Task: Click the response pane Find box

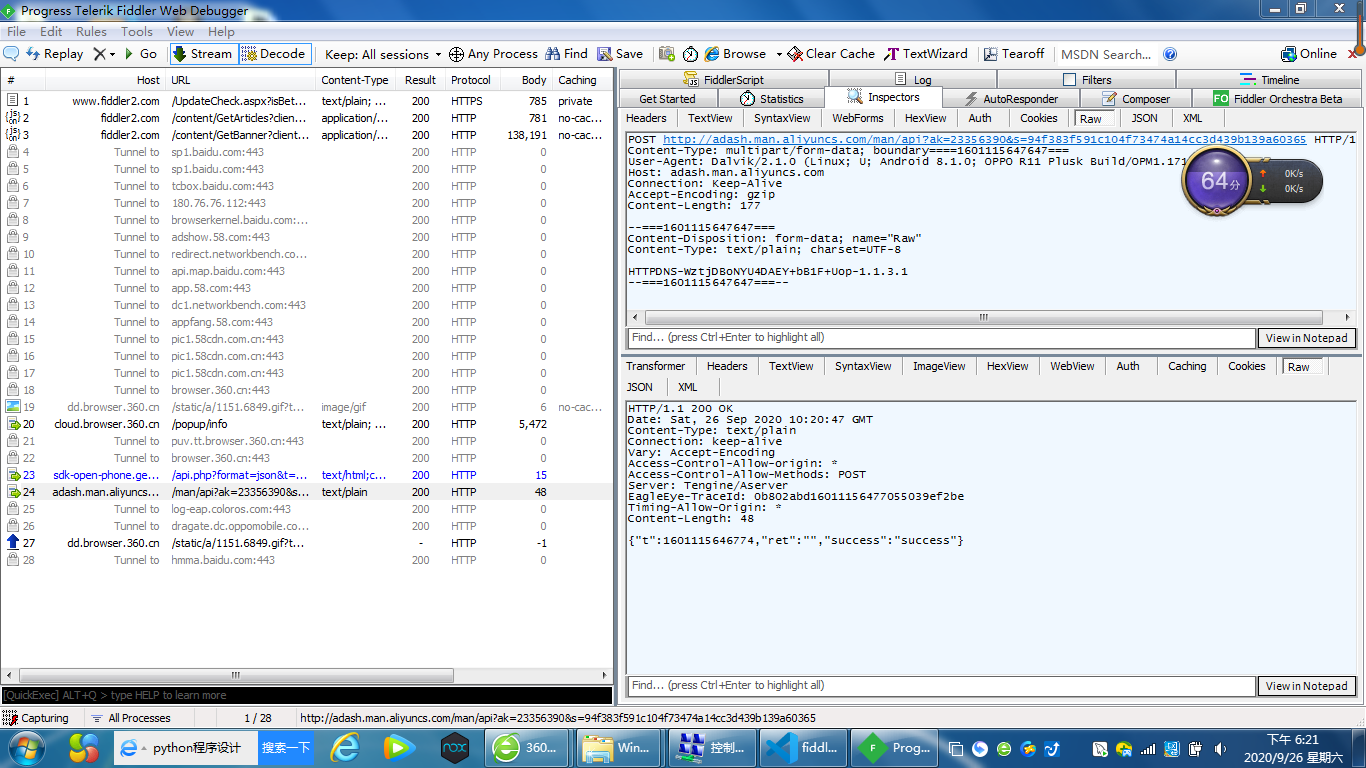Action: point(941,686)
